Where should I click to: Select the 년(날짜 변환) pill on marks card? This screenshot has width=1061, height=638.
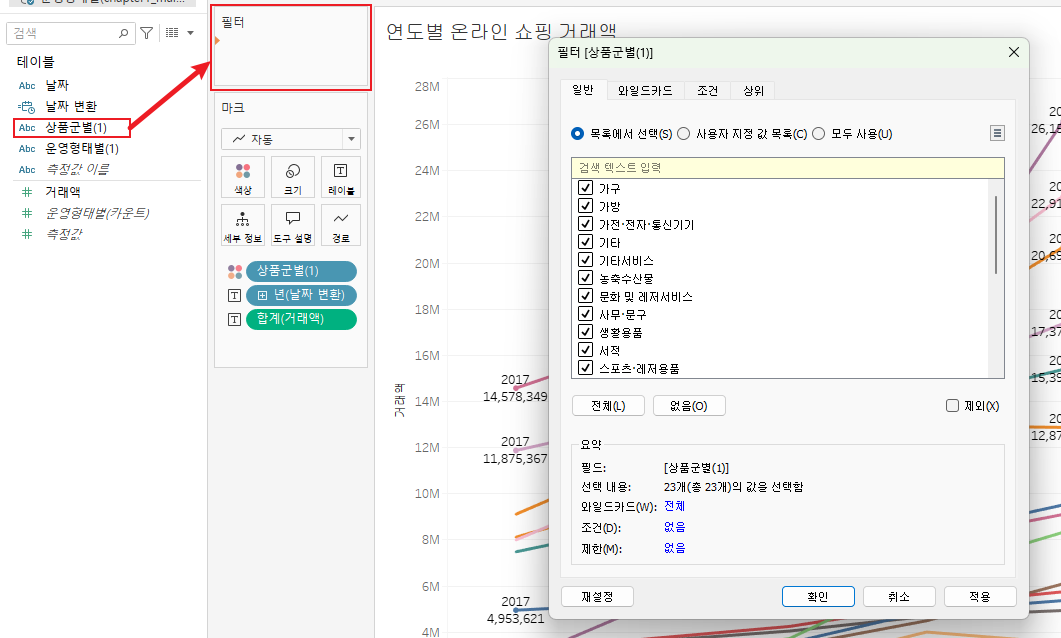pos(301,295)
